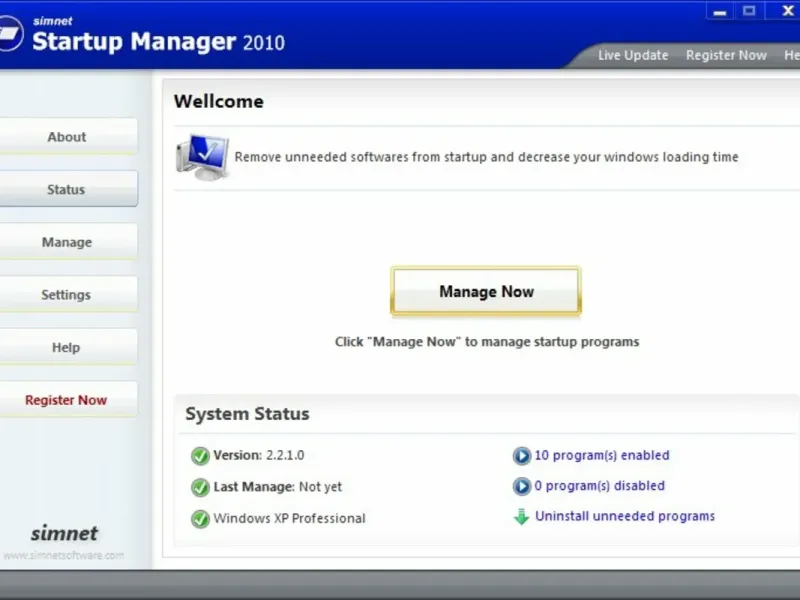
Task: Click green check icon beside Version
Action: pos(200,456)
